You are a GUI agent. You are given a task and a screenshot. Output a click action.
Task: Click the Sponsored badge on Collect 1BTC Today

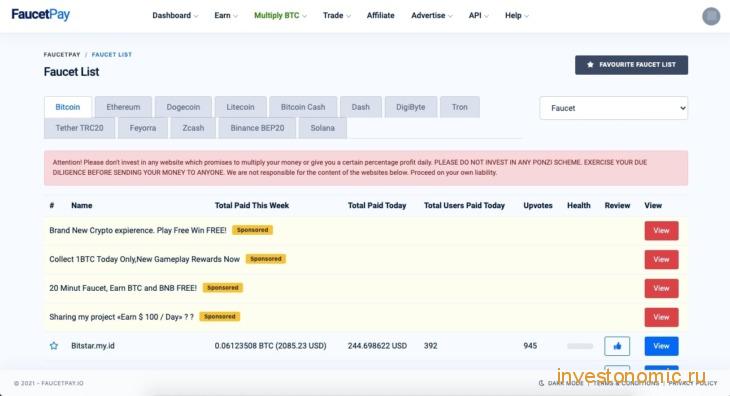pyautogui.click(x=266, y=259)
